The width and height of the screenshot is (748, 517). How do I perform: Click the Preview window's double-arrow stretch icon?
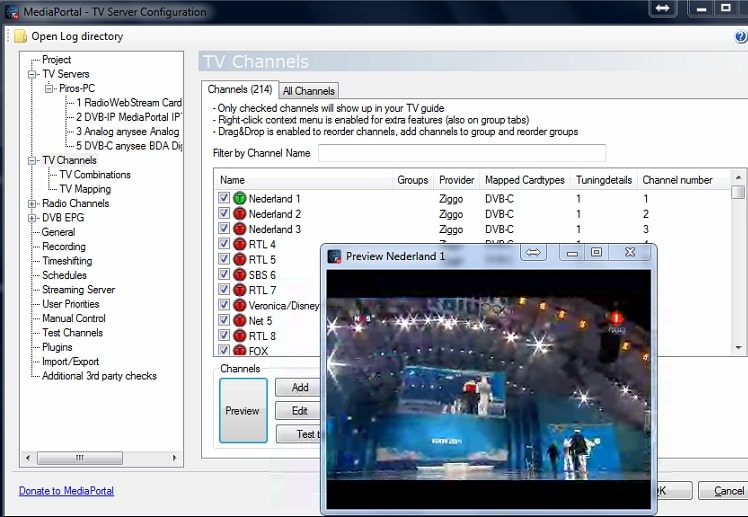tap(533, 252)
